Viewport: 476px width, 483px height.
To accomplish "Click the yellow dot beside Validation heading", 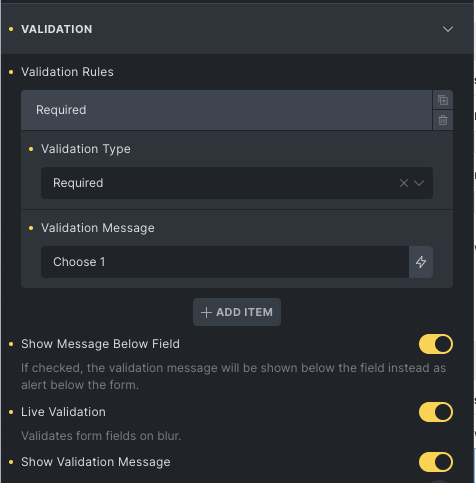I will (11, 29).
